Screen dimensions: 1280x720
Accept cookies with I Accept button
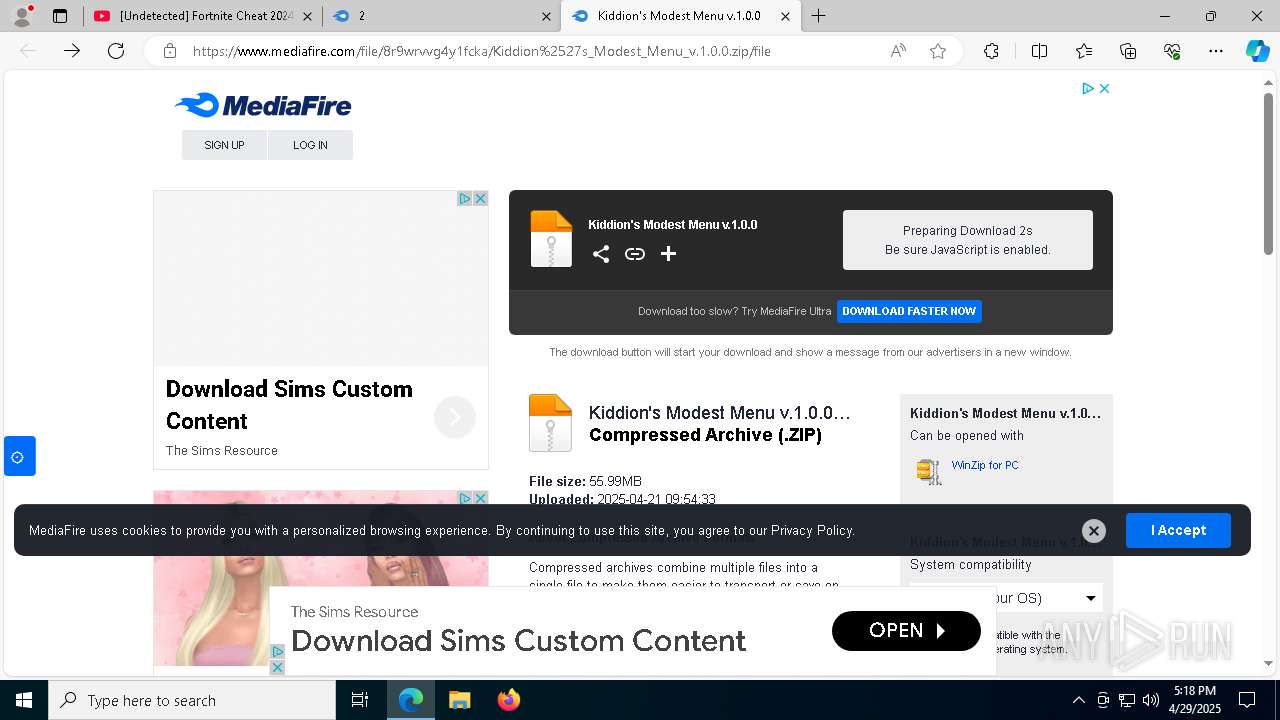1178,530
